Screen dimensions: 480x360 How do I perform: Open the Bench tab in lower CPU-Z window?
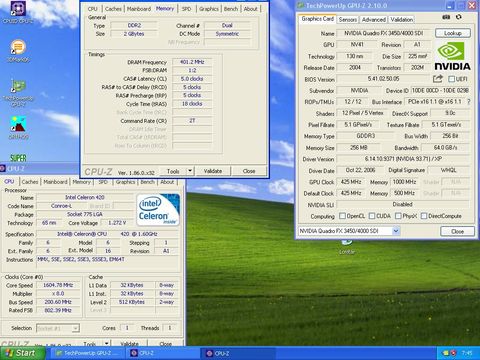148,182
